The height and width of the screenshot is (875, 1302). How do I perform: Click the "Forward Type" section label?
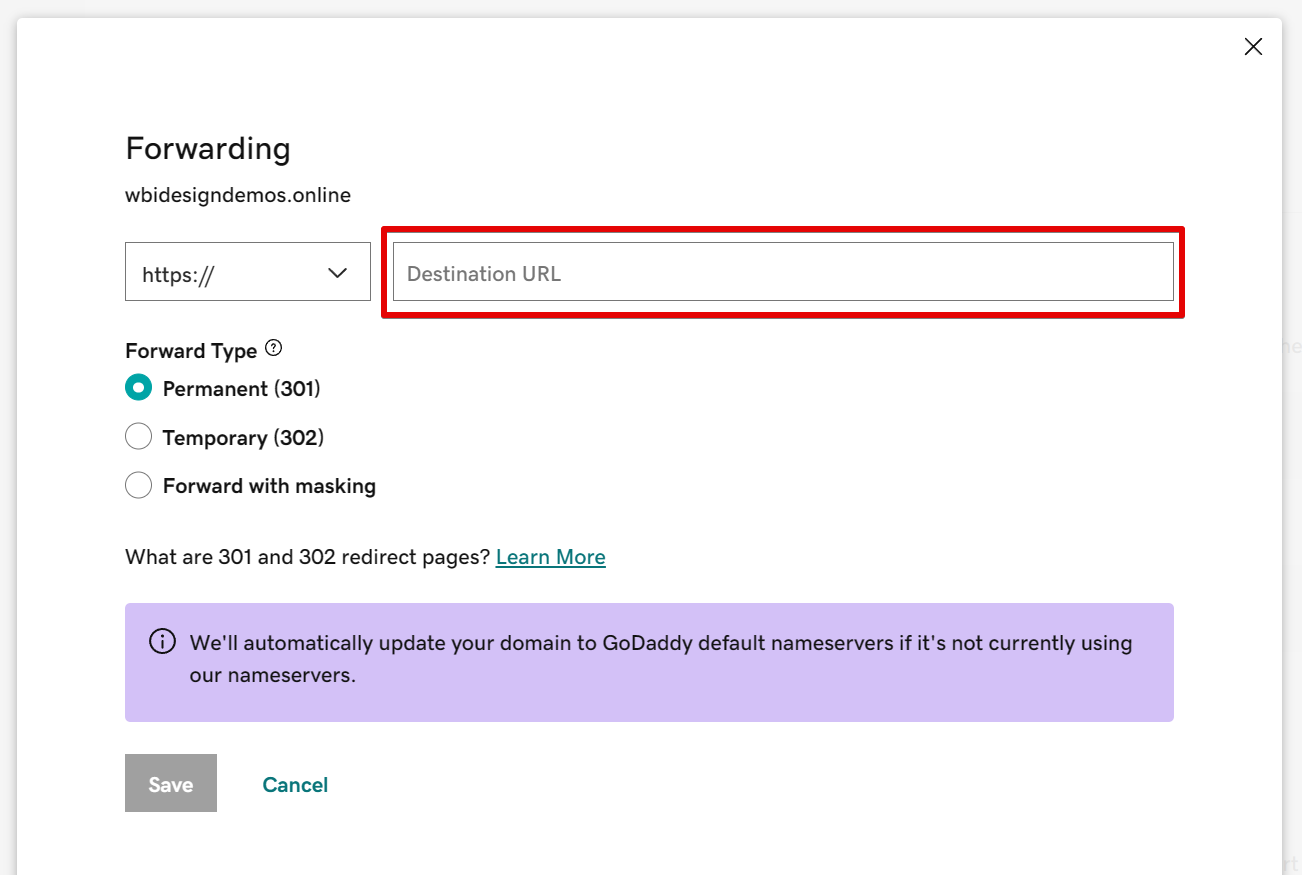191,351
